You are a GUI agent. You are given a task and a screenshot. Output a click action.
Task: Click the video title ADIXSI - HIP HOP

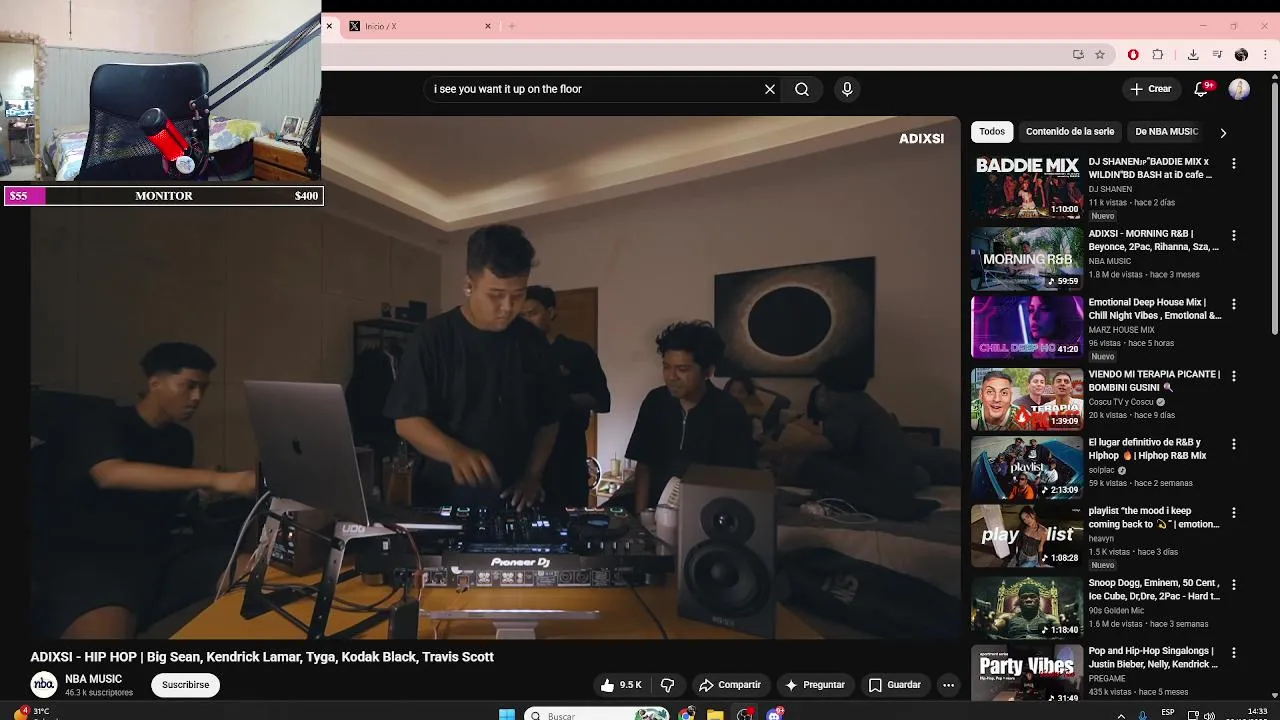point(262,657)
